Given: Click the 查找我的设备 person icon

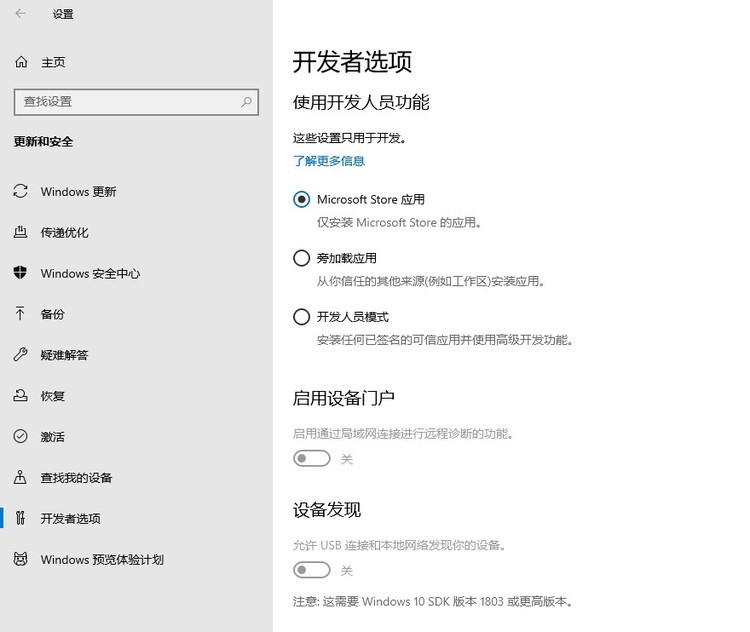Looking at the screenshot, I should [20, 477].
